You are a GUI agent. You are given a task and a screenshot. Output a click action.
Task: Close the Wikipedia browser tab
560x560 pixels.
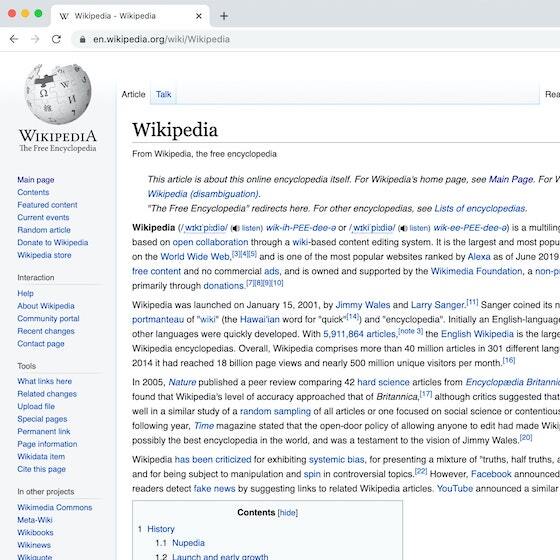[199, 16]
